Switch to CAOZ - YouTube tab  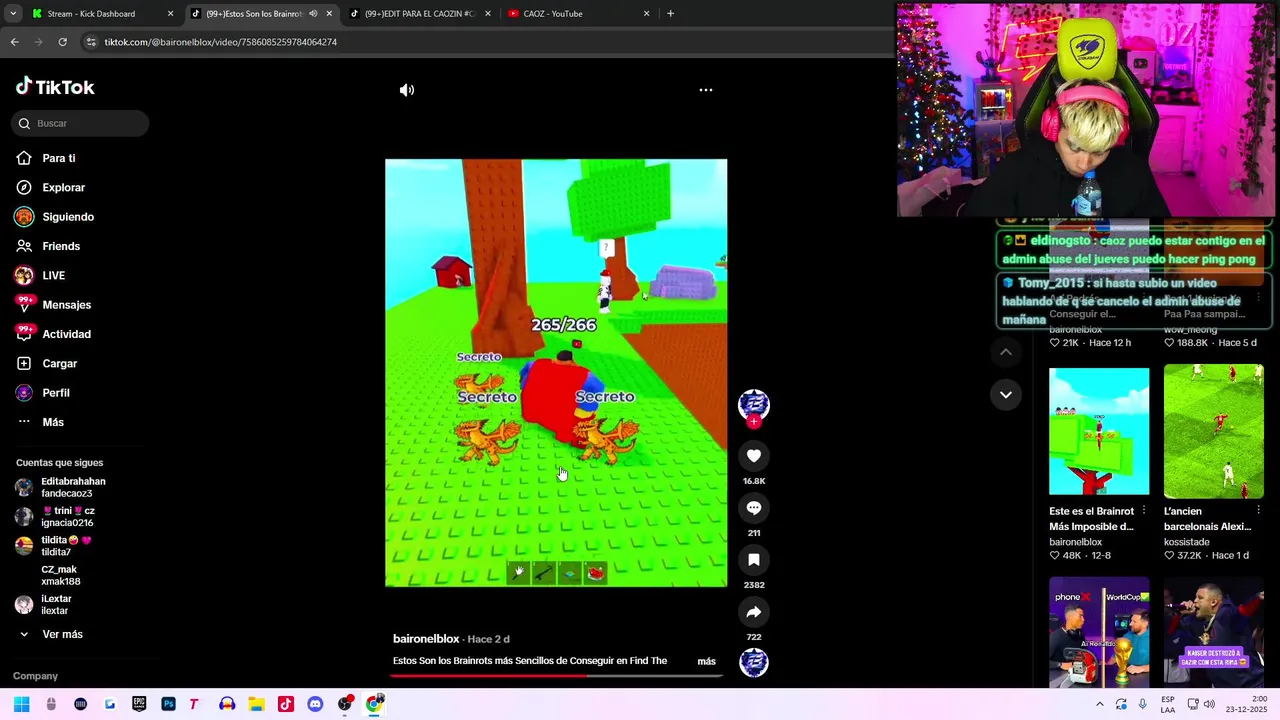point(578,13)
